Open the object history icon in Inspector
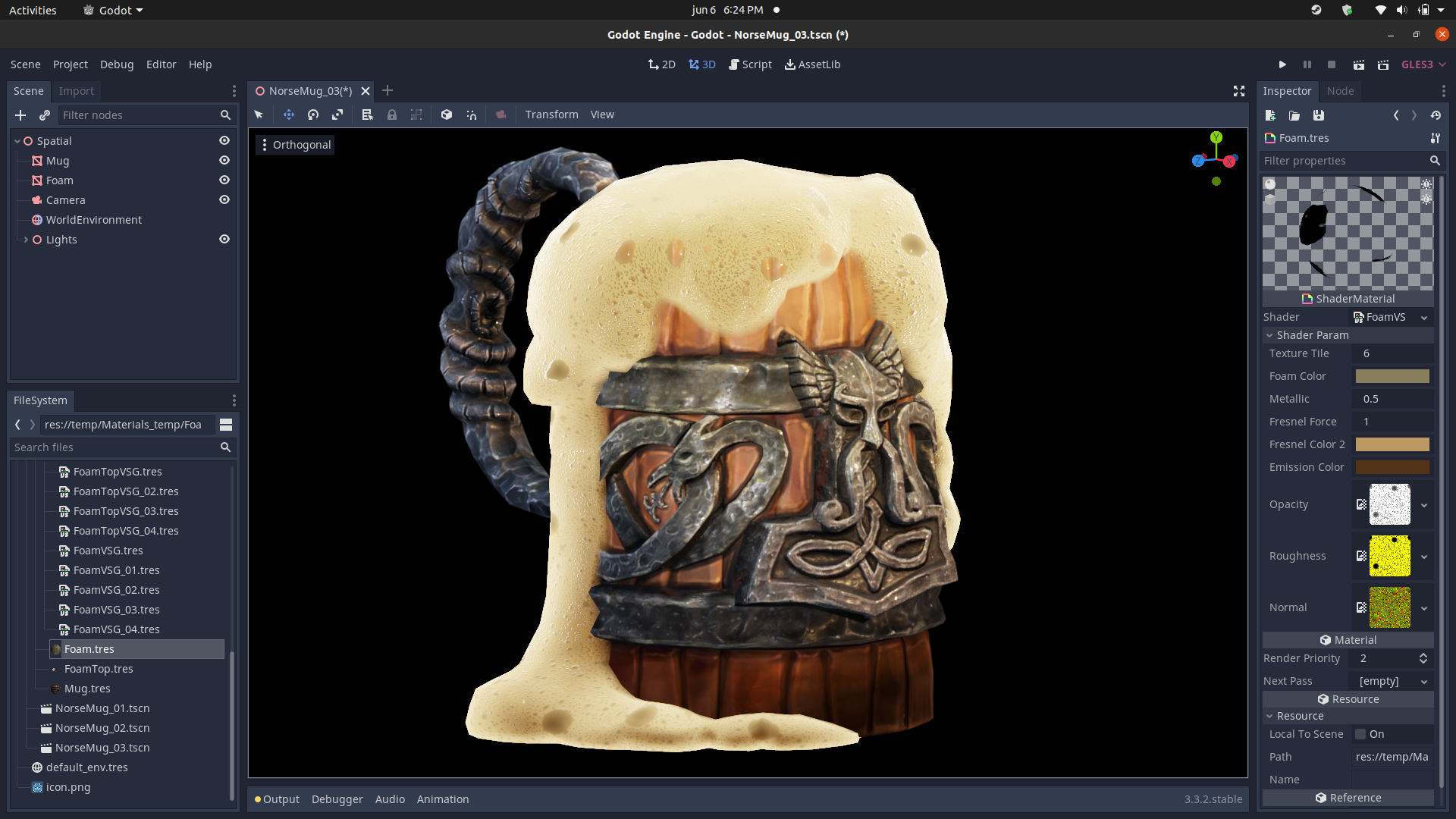Viewport: 1456px width, 819px height. [1436, 115]
